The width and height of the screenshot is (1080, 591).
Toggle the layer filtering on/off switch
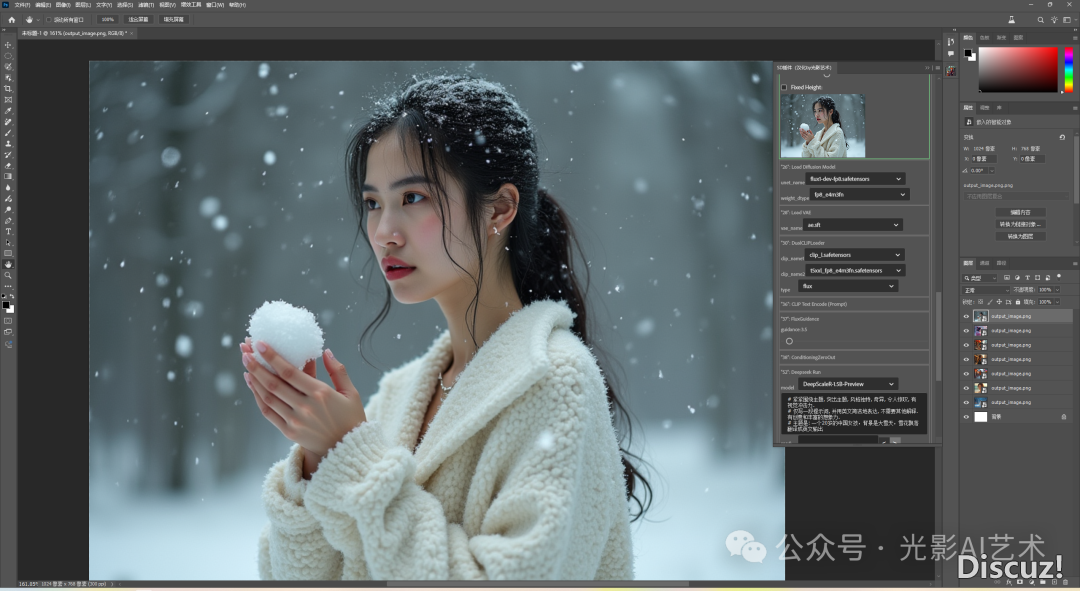pyautogui.click(x=1059, y=277)
